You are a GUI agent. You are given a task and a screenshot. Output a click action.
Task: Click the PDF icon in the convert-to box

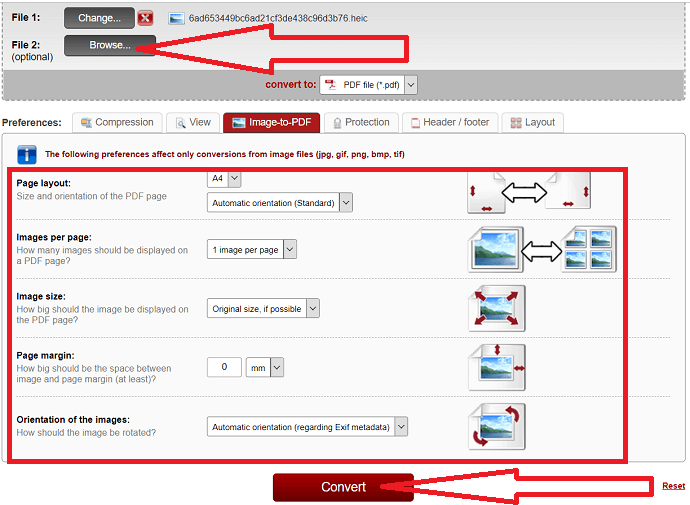pyautogui.click(x=330, y=84)
